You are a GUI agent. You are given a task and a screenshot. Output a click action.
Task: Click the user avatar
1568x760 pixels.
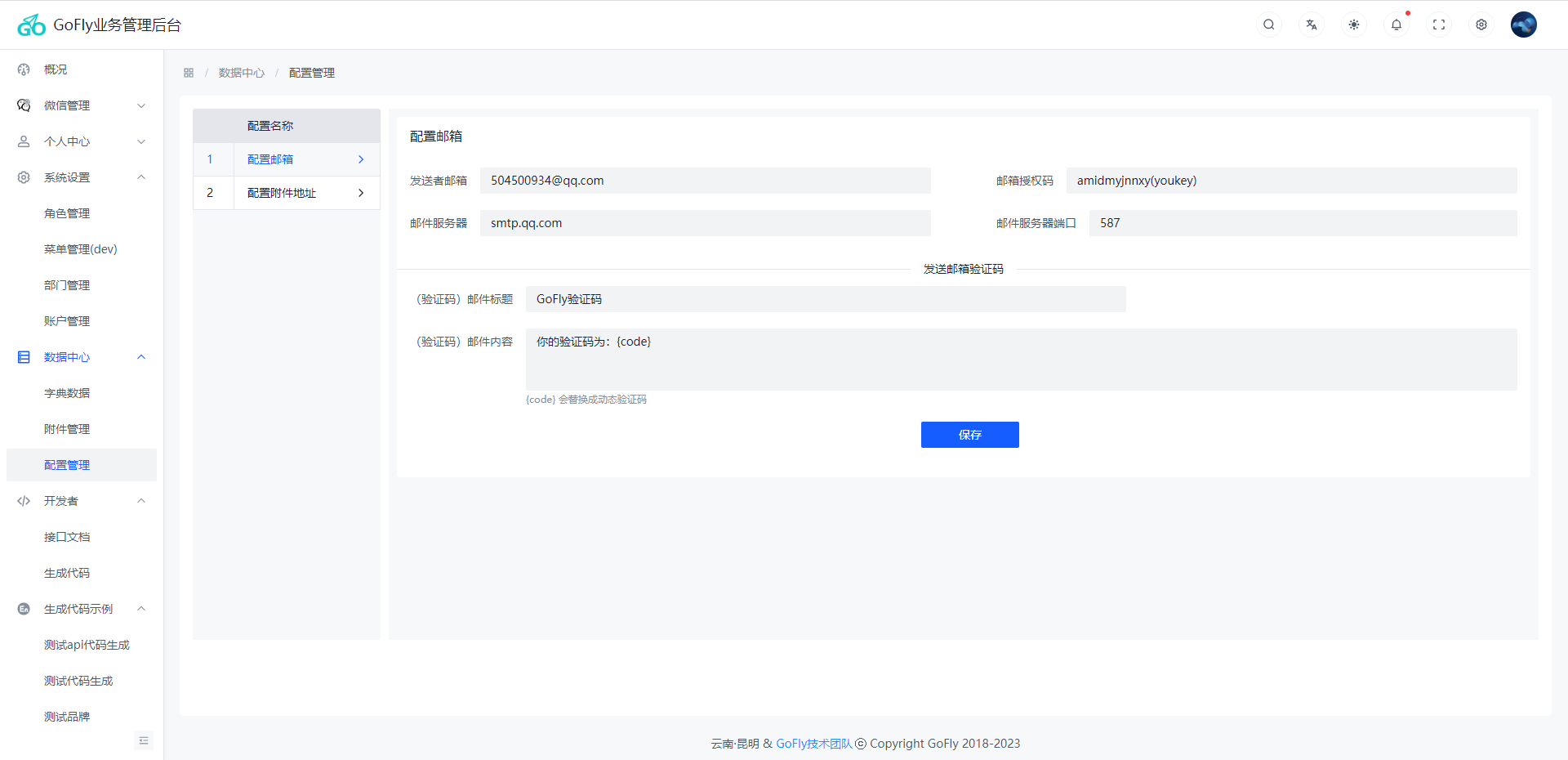(1523, 25)
